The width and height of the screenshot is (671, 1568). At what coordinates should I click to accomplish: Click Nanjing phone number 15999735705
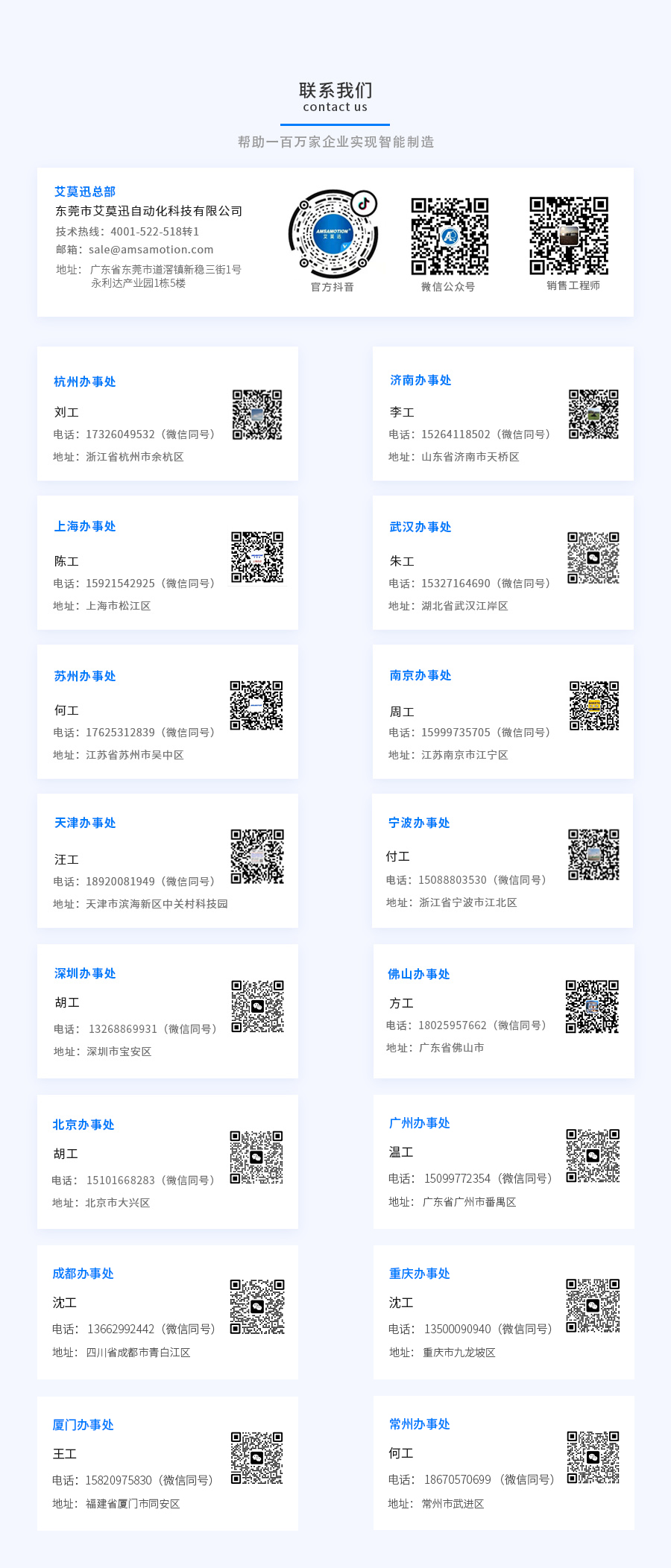(x=456, y=733)
